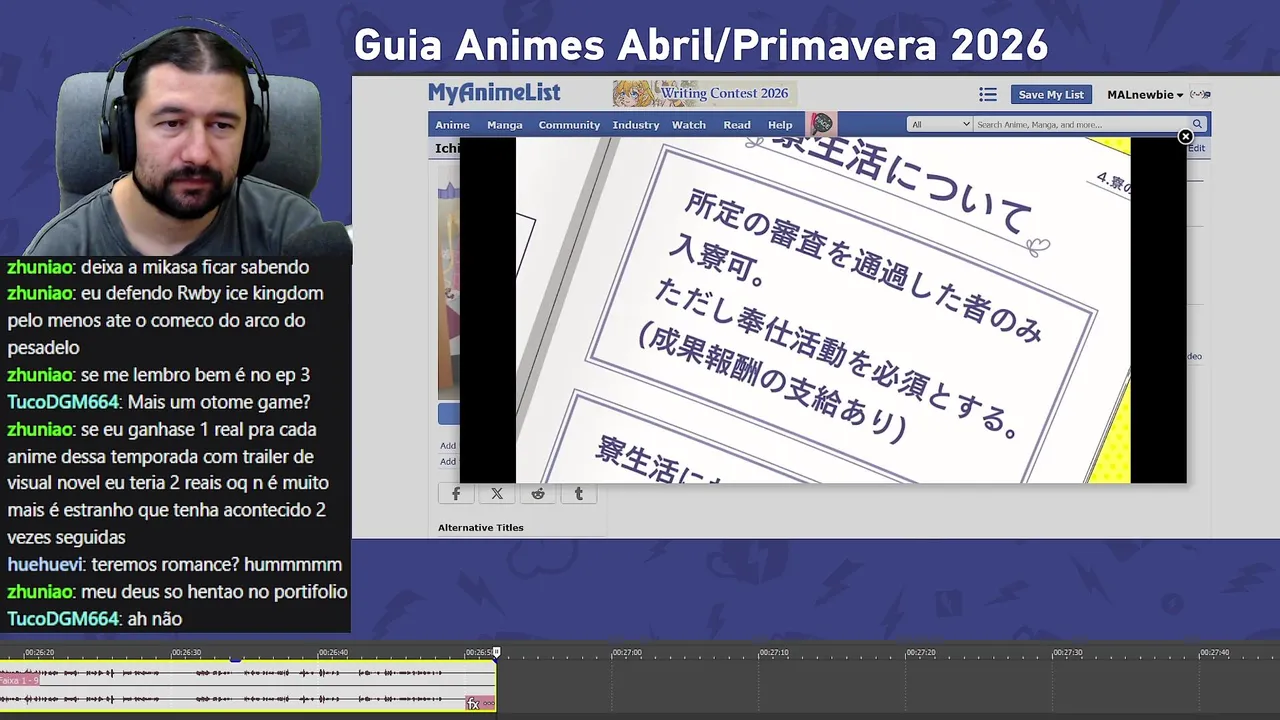This screenshot has height=720, width=1280.
Task: Click TucoDGM664 'Mais um otome game?' message
Action: (x=159, y=402)
